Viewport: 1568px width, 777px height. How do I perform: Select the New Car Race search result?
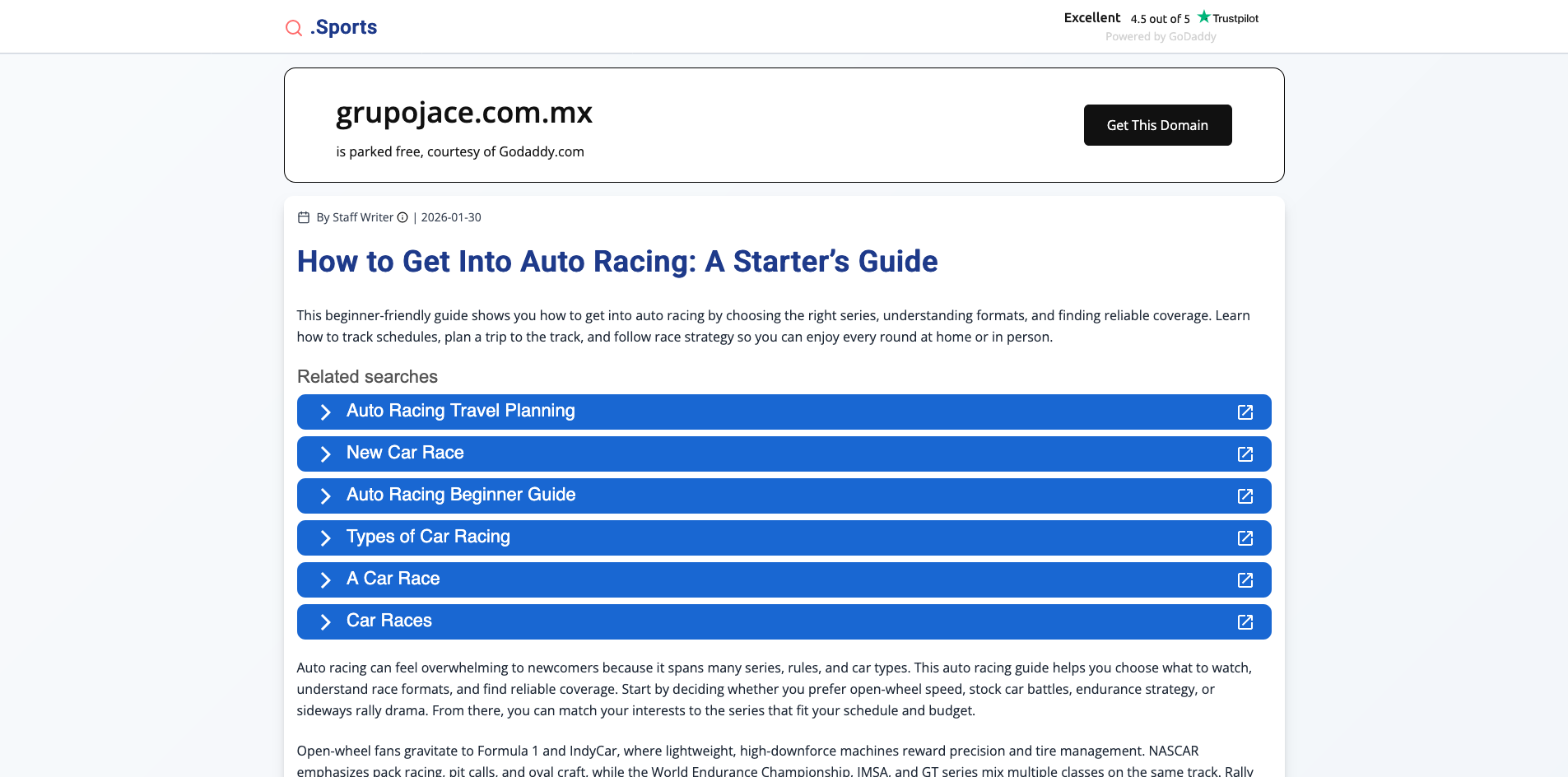tap(405, 454)
